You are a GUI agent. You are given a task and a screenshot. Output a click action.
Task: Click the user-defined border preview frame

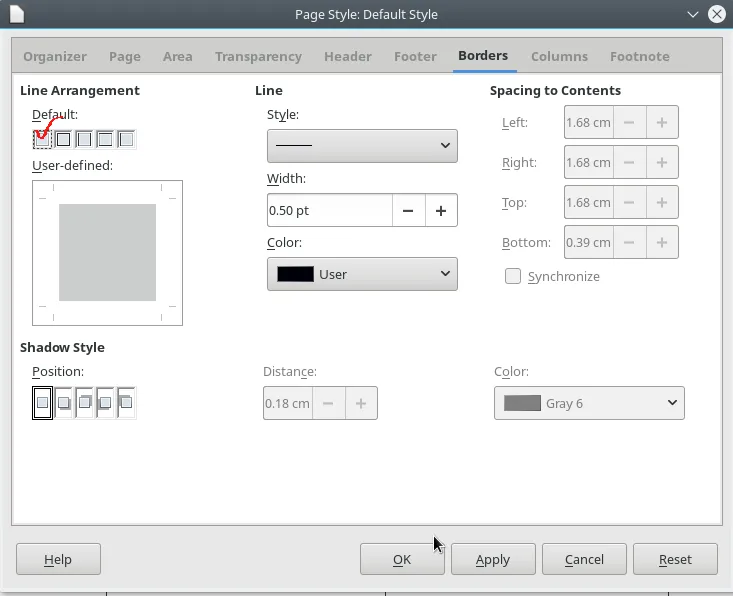click(x=108, y=253)
